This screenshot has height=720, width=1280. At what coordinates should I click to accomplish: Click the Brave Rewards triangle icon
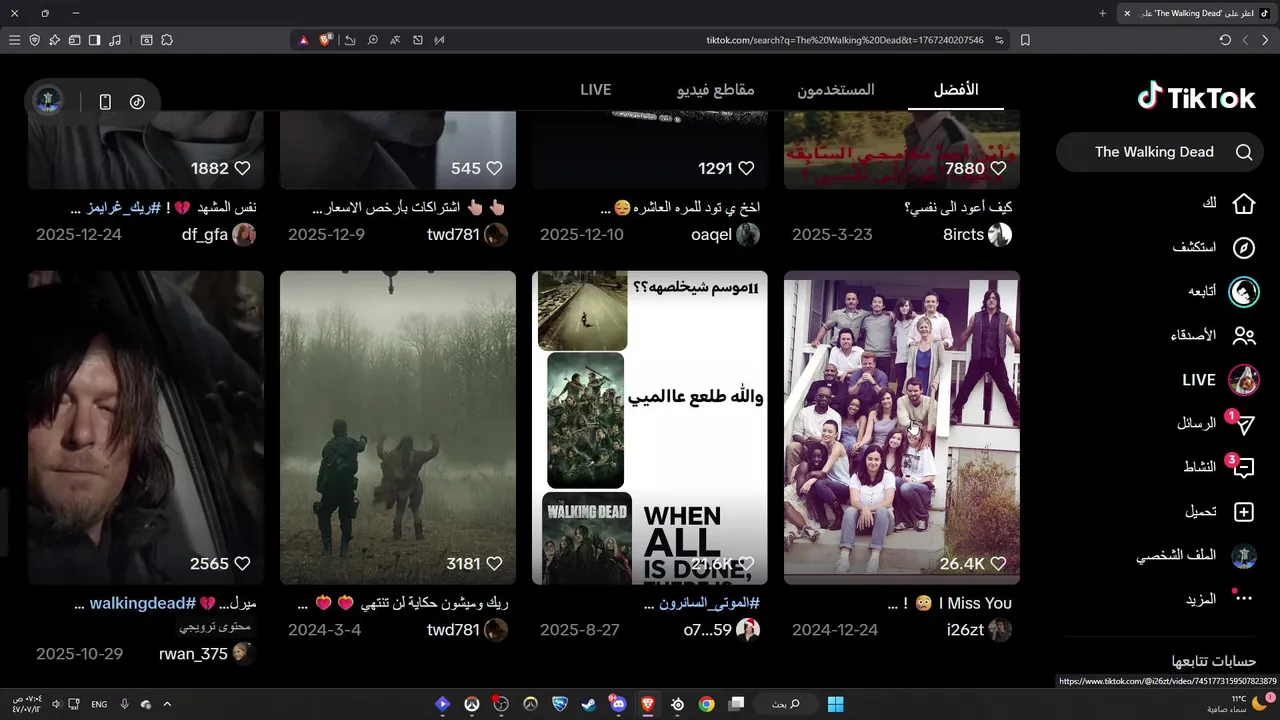304,40
